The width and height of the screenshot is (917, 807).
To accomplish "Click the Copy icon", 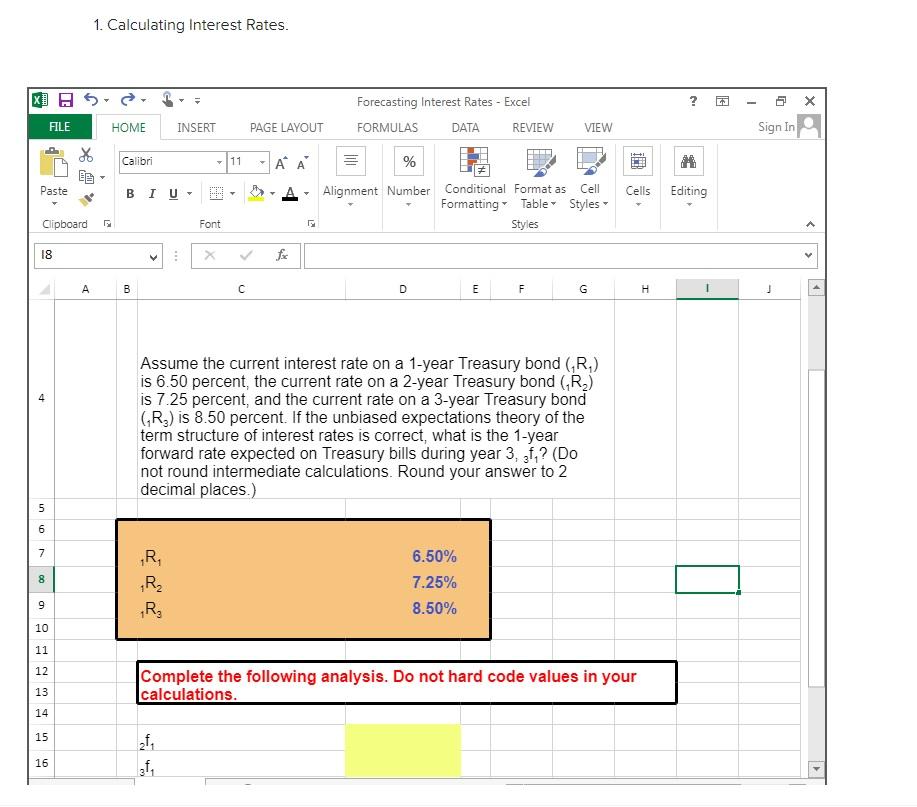I will coord(87,177).
